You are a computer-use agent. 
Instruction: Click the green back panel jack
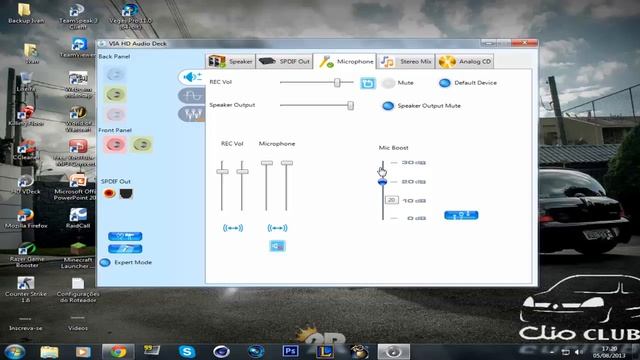115,94
